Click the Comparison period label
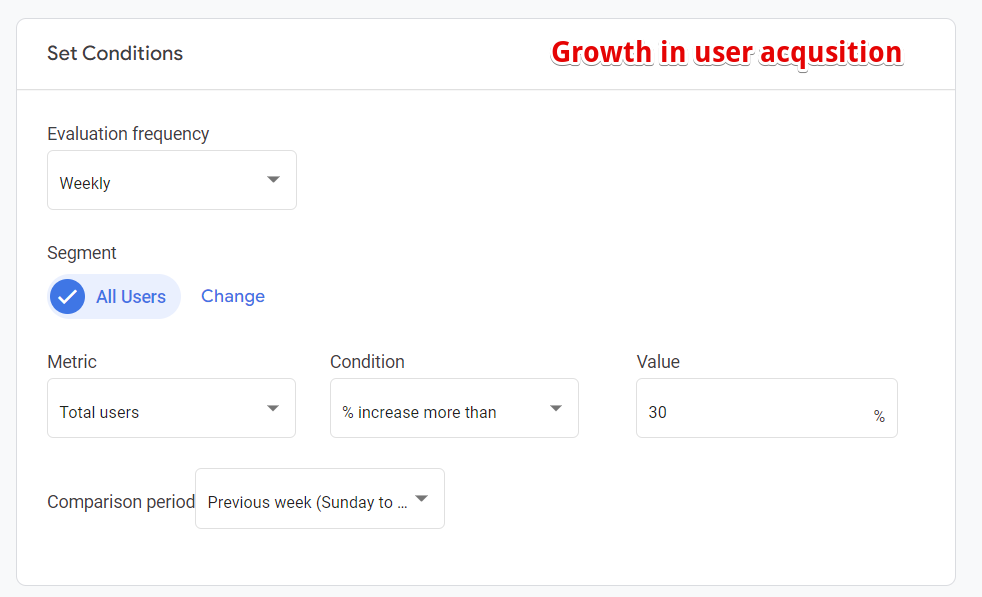The height and width of the screenshot is (597, 982). 120,501
